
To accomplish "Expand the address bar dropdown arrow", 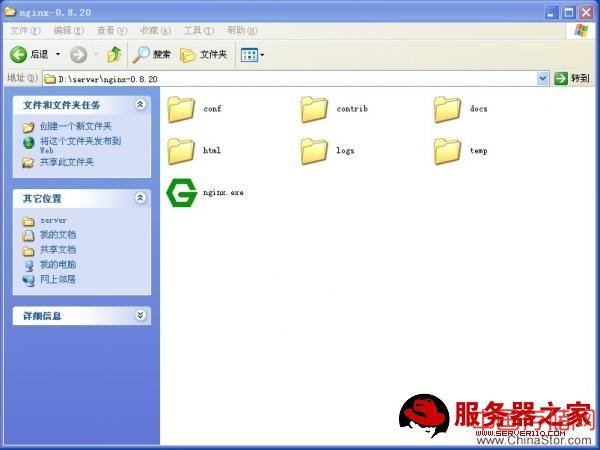I will tap(543, 78).
